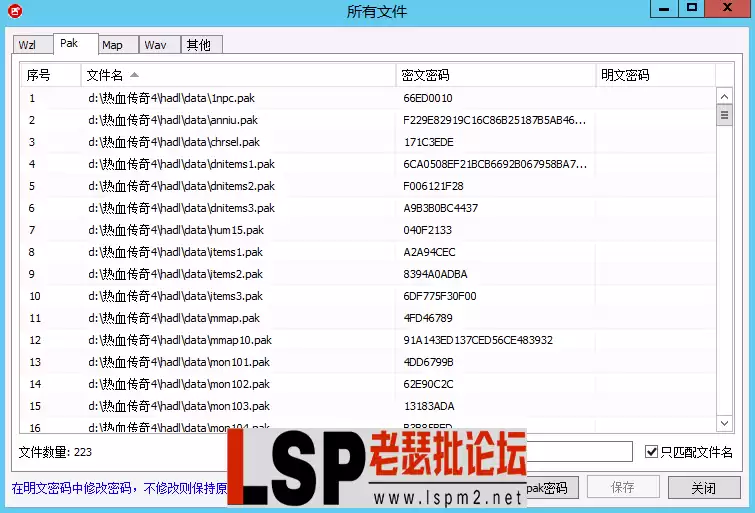Viewport: 755px width, 513px height.
Task: Click the 文件数量: 223 label
Action: coord(55,452)
